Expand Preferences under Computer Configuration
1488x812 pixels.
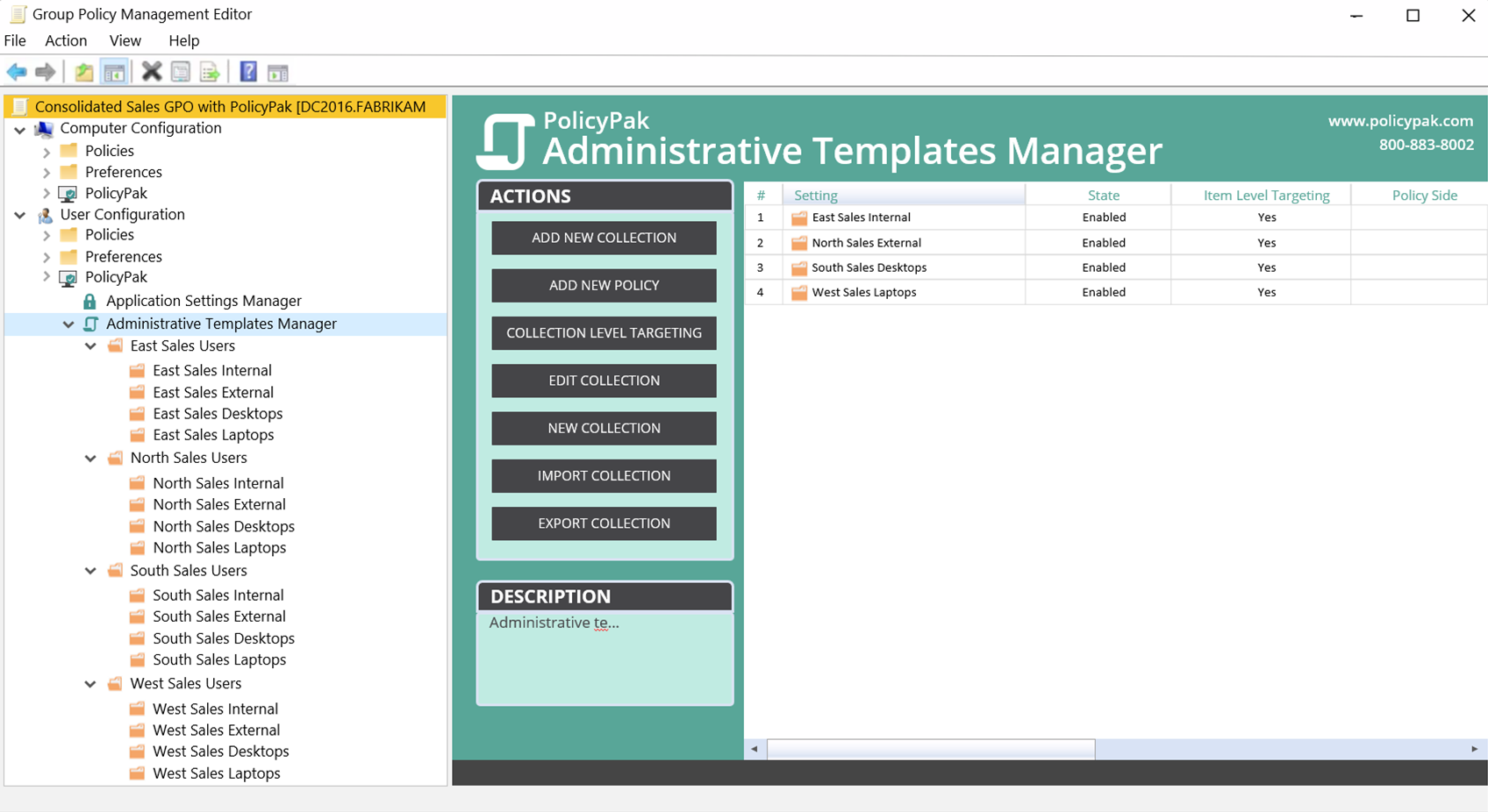[46, 173]
